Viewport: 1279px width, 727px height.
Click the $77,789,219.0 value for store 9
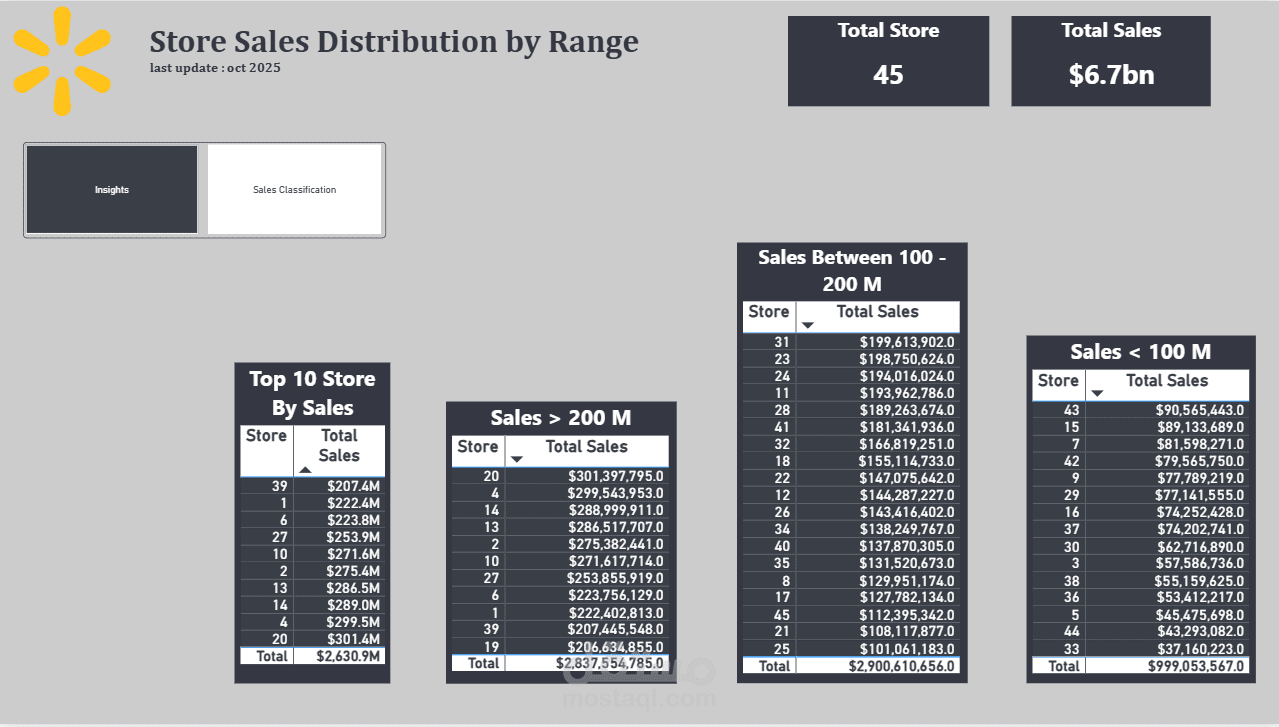[x=1200, y=478]
